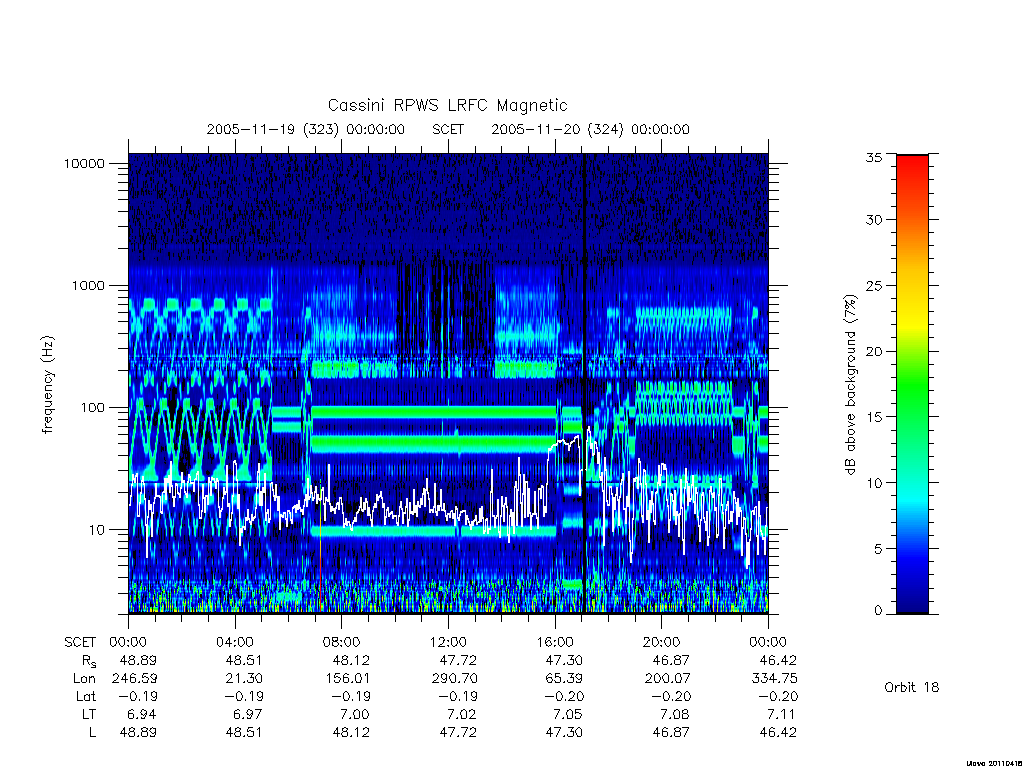Click the red top of the color bar
The height and width of the screenshot is (768, 1024).
click(x=912, y=167)
